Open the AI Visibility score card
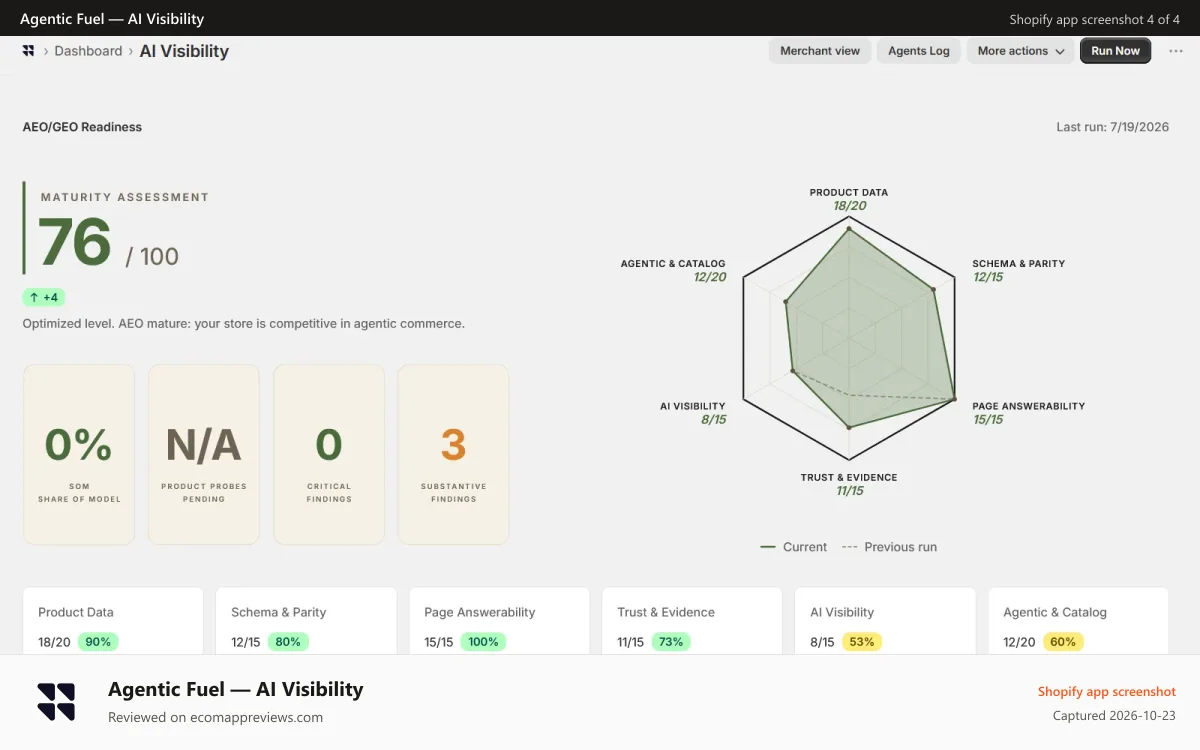Viewport: 1200px width, 750px height. [x=885, y=622]
